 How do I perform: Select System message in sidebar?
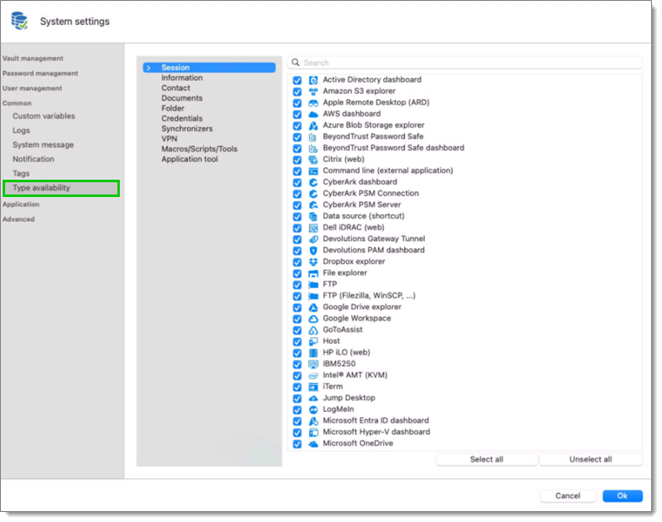pos(43,145)
